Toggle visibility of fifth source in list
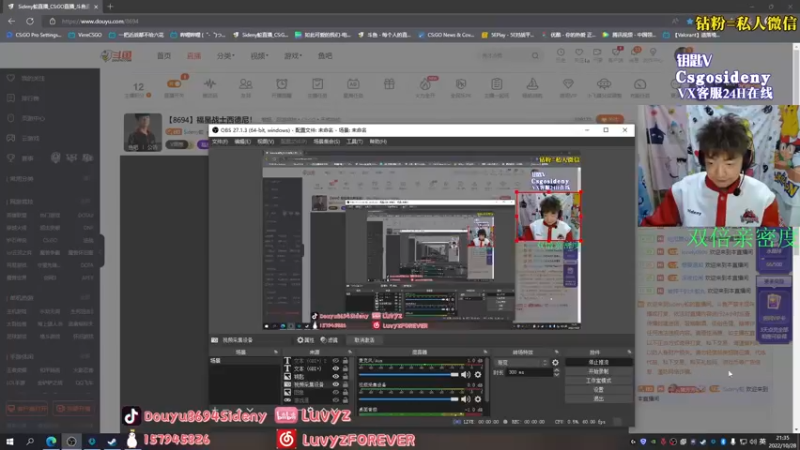 pos(336,392)
